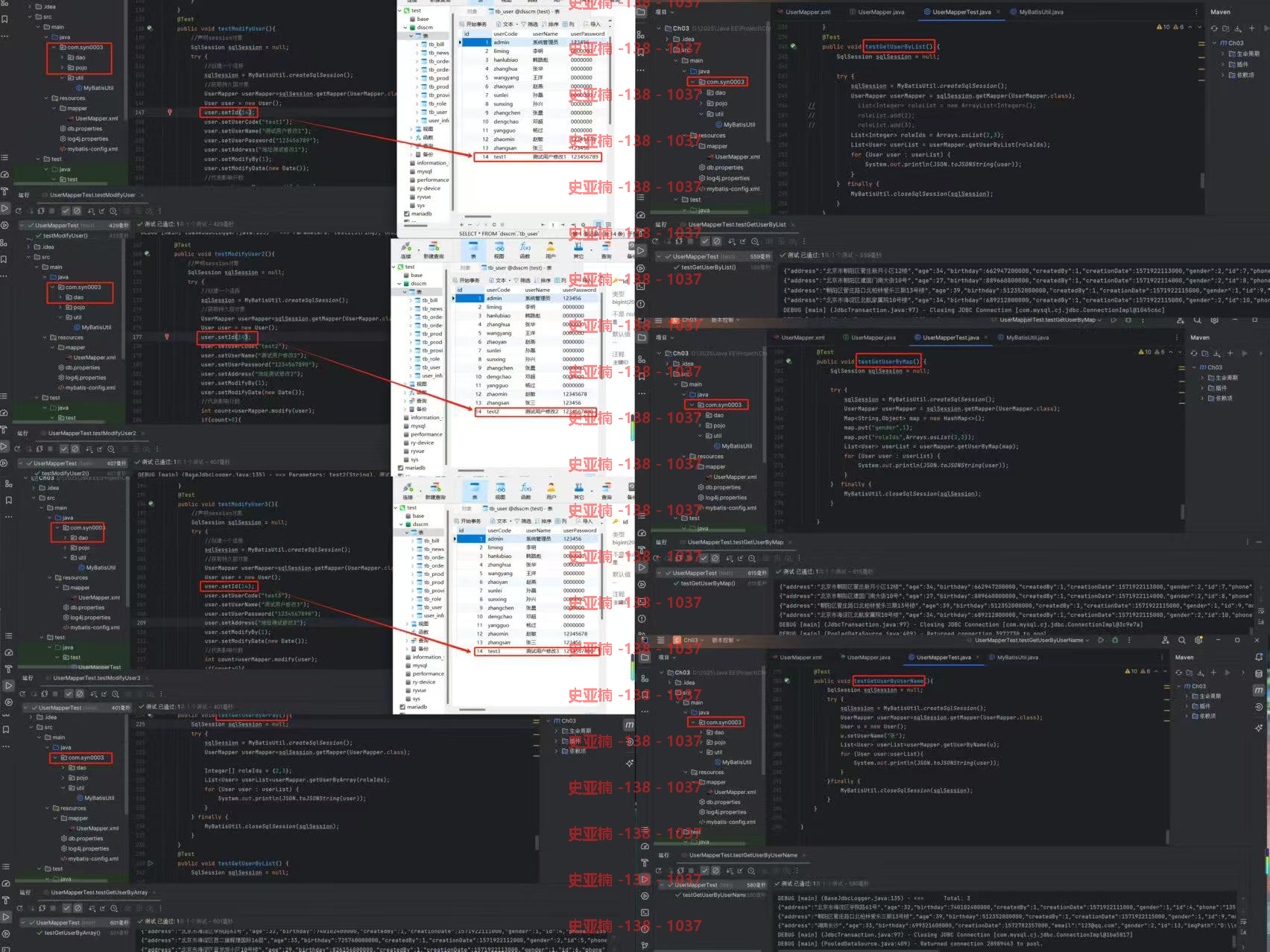
Task: Select UserMapperTest.testGetUserByArray run tab
Action: 99,892
